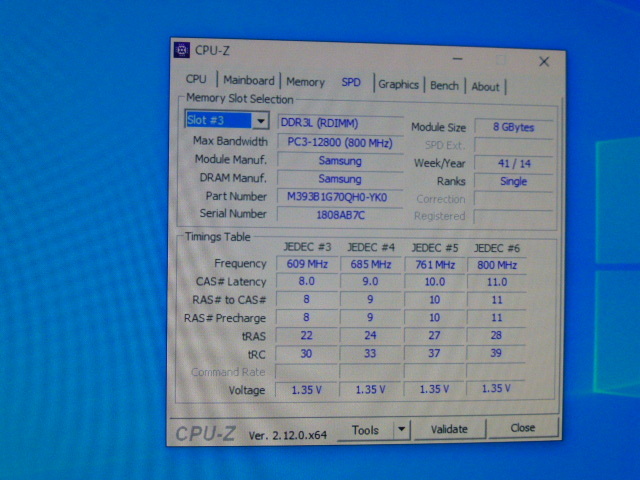Click the empty Correction field
Viewport: 640px width, 480px height.
[x=514, y=200]
